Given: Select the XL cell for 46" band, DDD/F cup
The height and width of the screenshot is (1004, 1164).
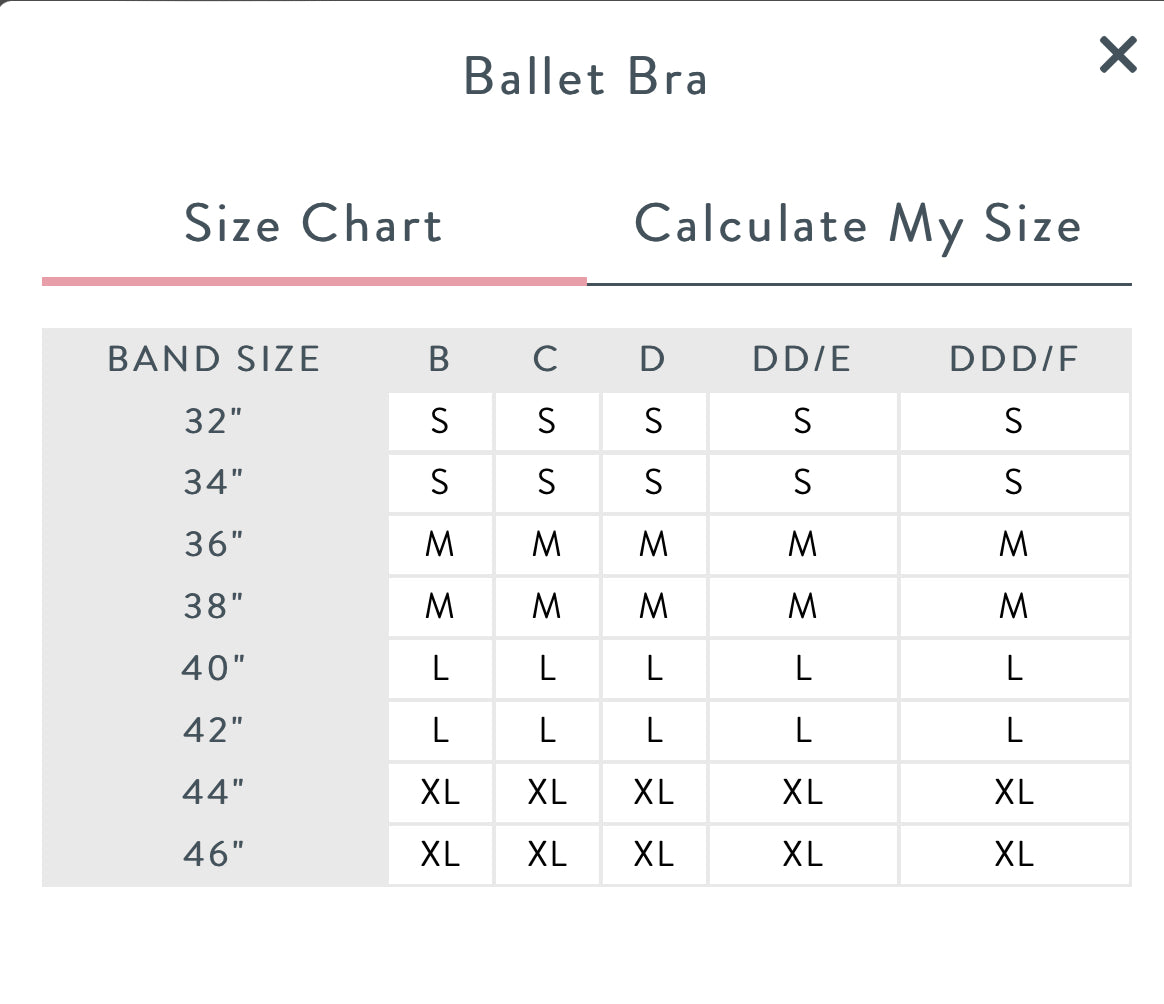Looking at the screenshot, I should click(1014, 855).
